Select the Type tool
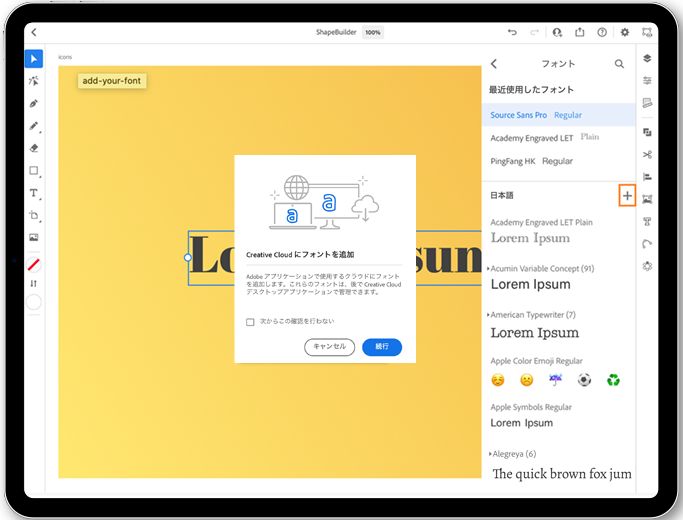683x520 pixels. pos(34,193)
